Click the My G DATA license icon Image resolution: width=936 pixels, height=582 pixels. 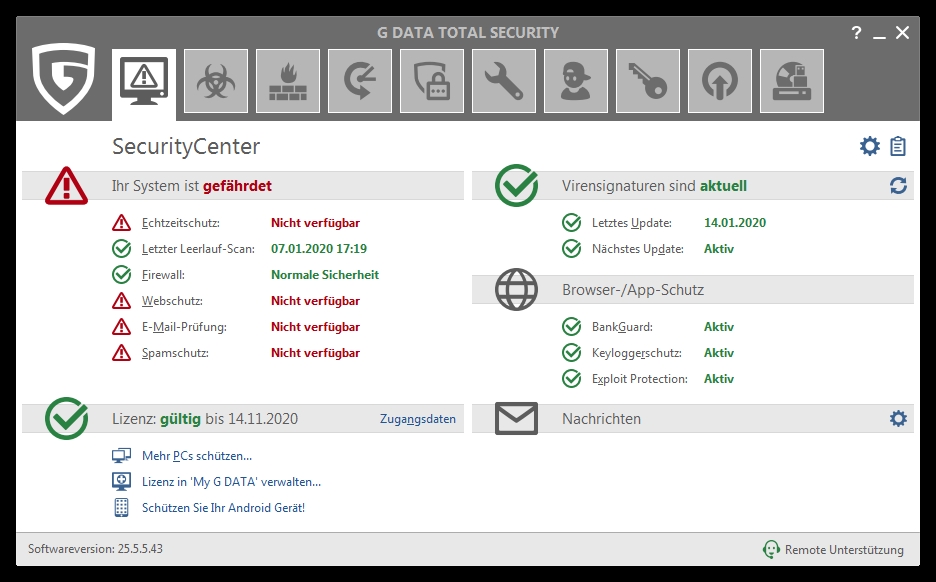coord(121,482)
